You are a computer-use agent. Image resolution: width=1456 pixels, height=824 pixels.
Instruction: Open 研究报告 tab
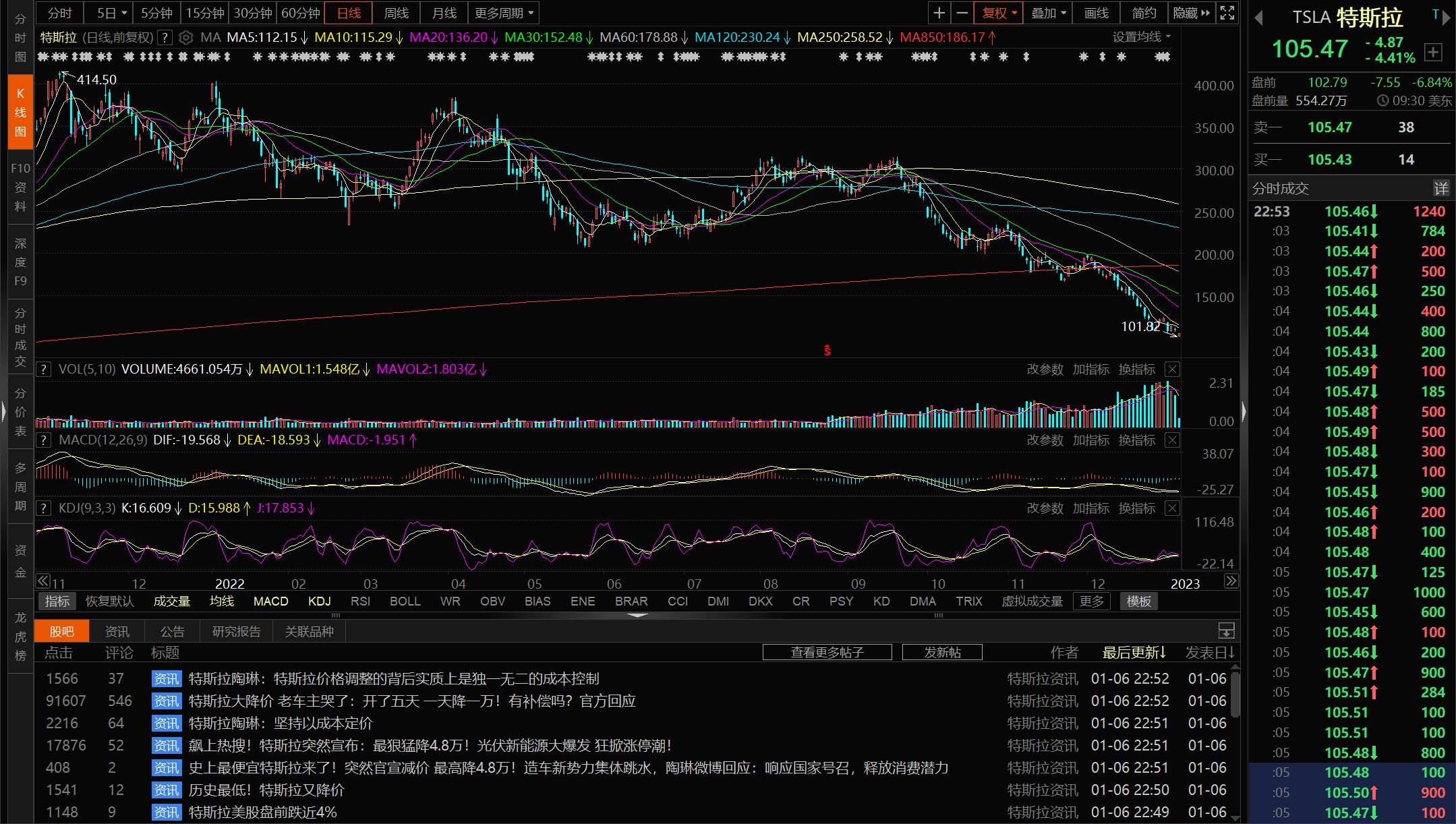coord(236,631)
